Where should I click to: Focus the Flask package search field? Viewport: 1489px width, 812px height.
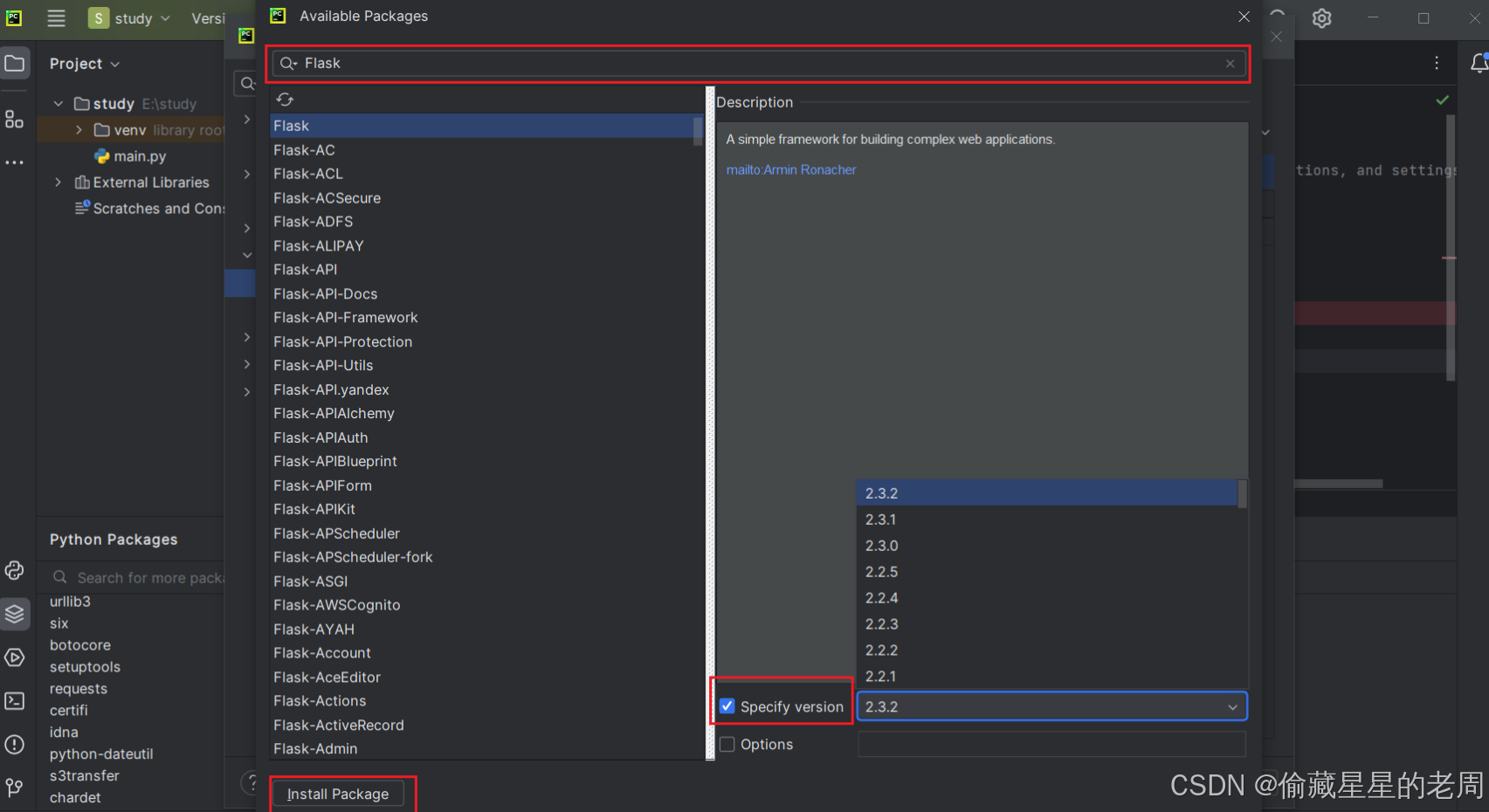coord(758,64)
